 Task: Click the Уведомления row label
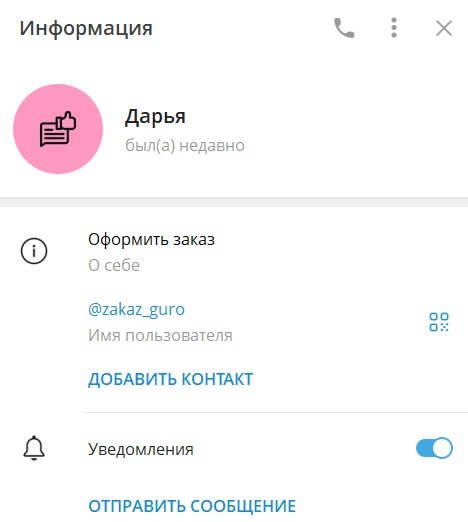(141, 449)
